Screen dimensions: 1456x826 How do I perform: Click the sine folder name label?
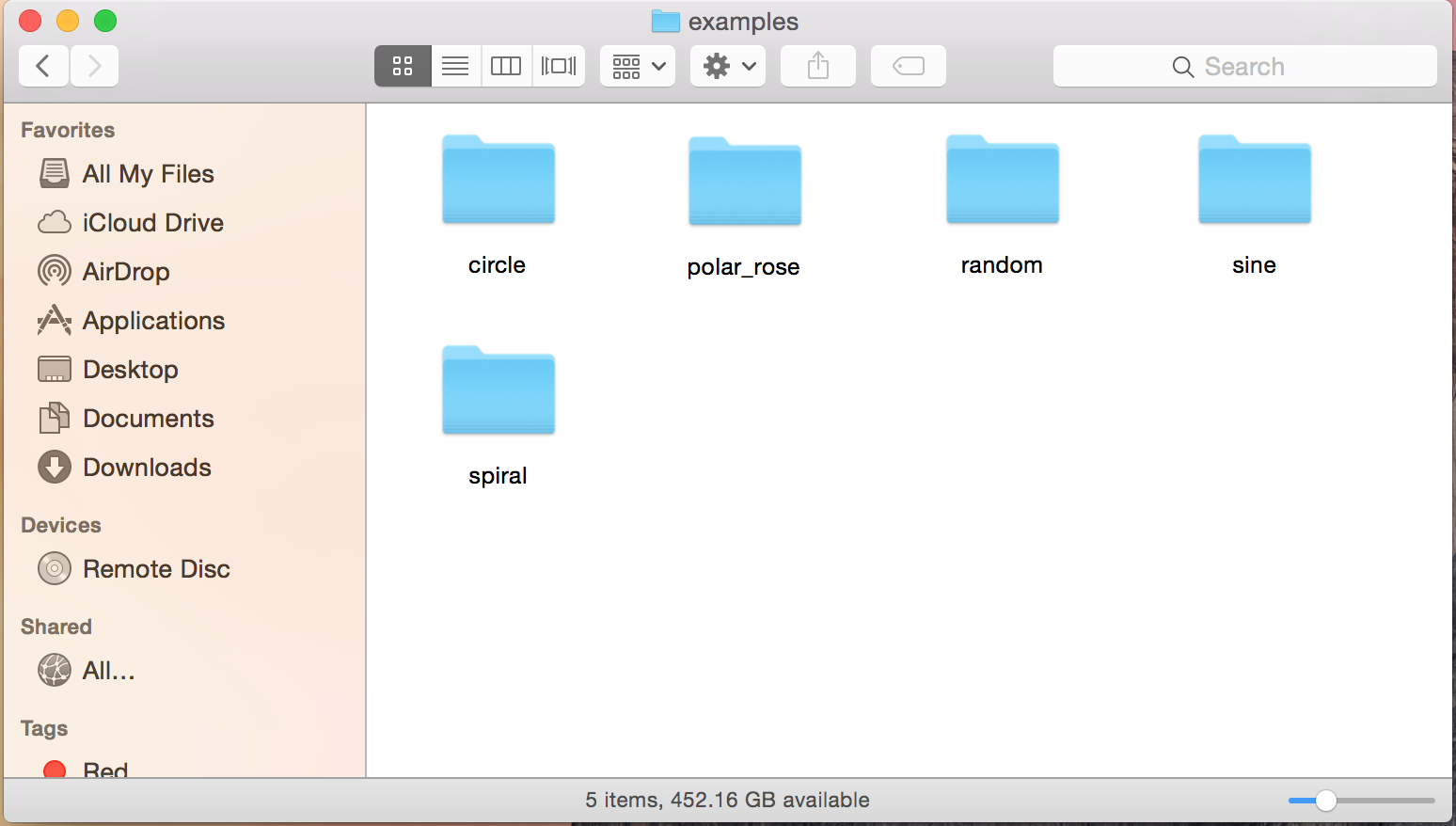click(1254, 265)
